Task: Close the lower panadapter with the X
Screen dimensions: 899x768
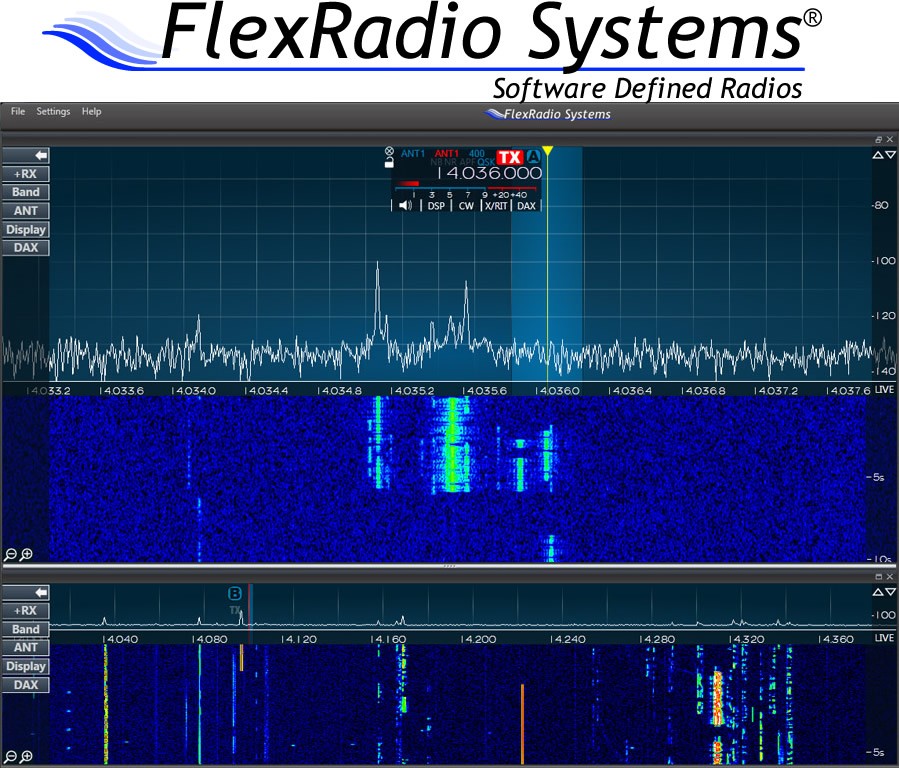Action: click(890, 577)
